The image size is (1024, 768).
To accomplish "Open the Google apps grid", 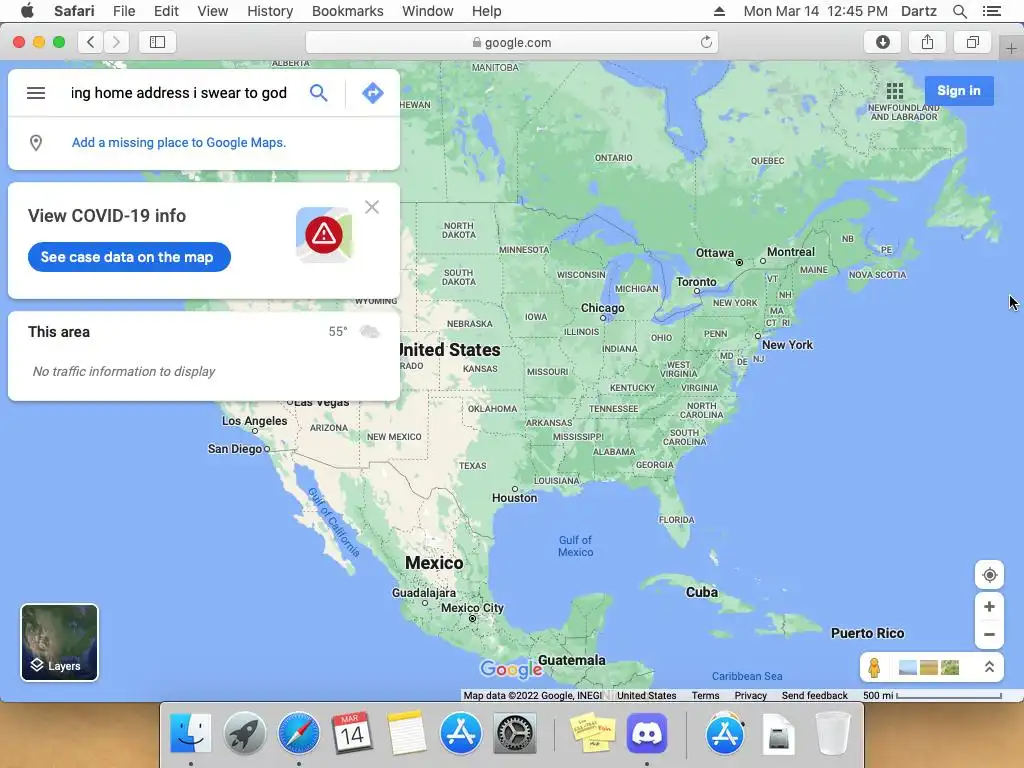I will pos(895,91).
